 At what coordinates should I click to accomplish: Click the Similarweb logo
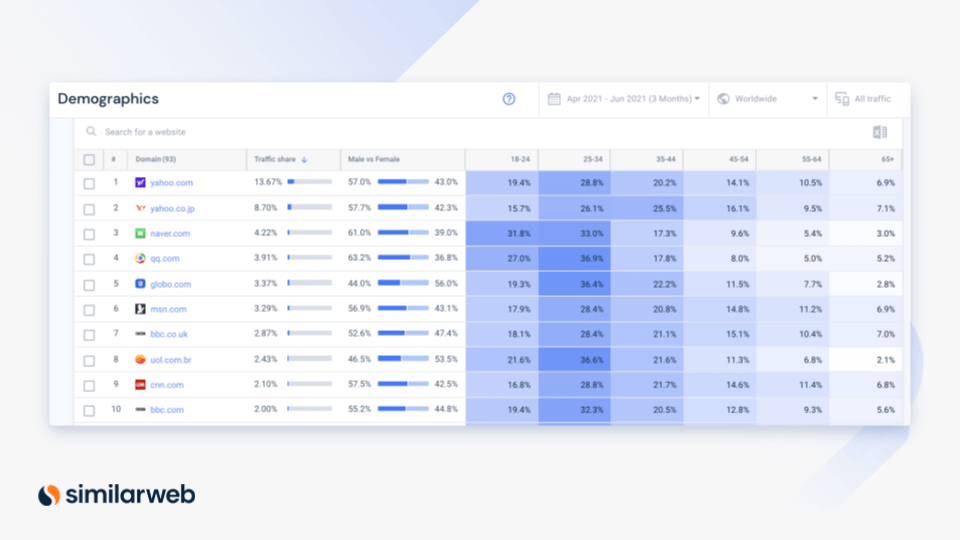[116, 494]
